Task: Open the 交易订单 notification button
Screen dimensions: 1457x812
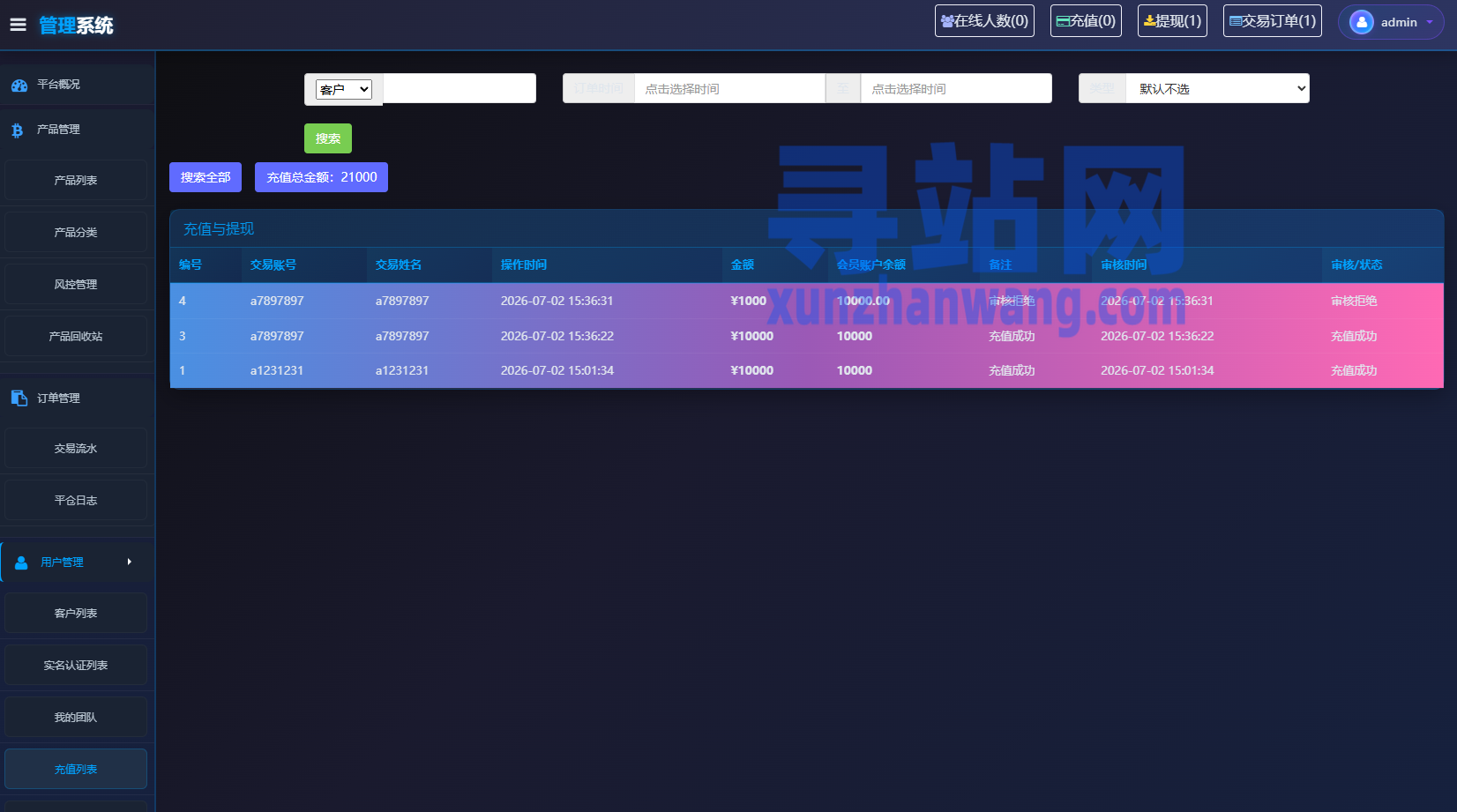Action: point(1274,20)
